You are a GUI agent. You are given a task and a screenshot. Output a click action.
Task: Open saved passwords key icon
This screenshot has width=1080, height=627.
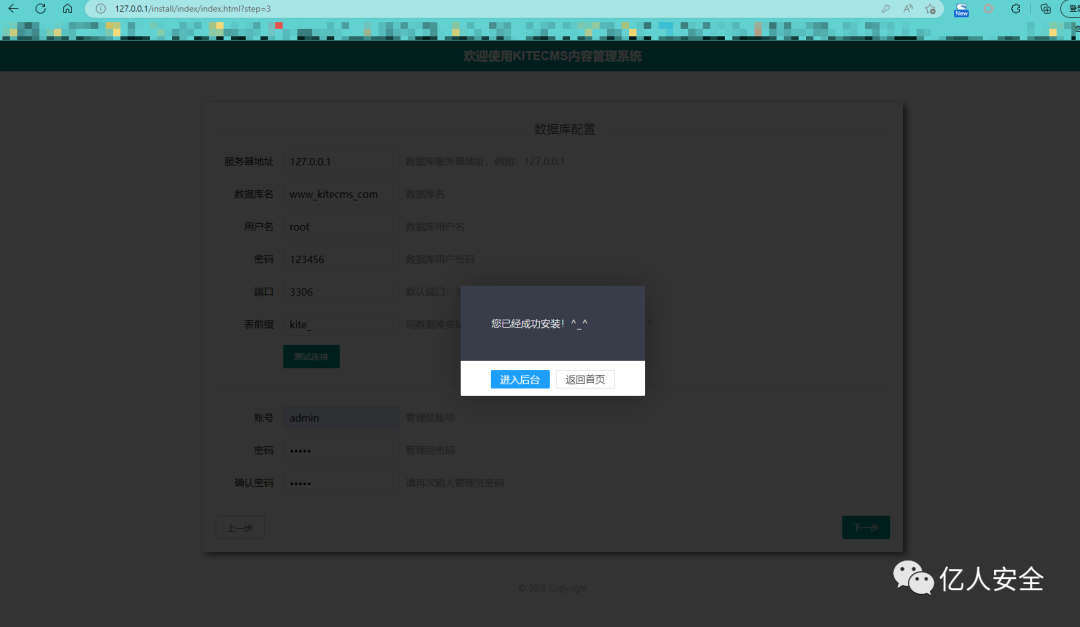[x=886, y=9]
